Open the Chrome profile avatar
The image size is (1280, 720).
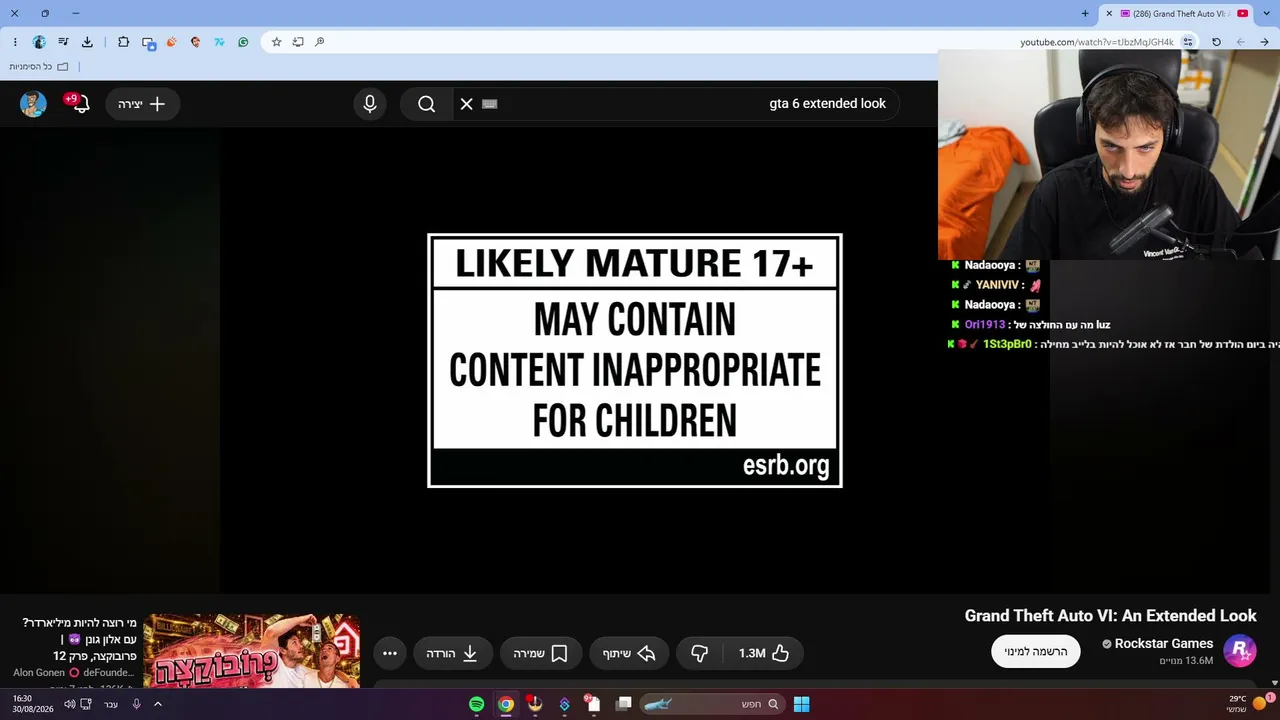click(x=39, y=42)
